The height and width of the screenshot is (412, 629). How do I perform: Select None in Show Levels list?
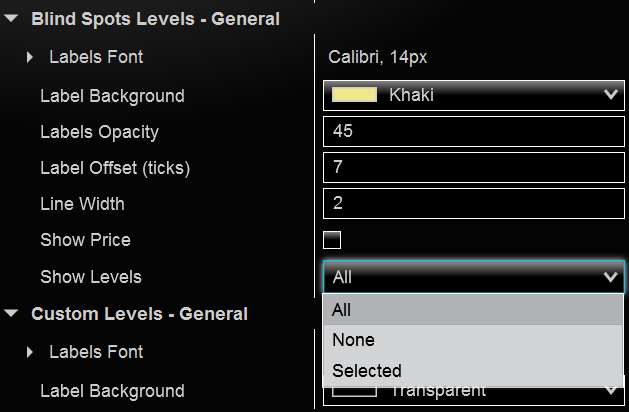coord(474,340)
